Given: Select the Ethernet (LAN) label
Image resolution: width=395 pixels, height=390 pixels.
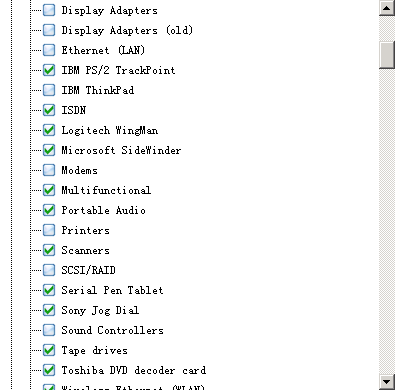Looking at the screenshot, I should [103, 50].
